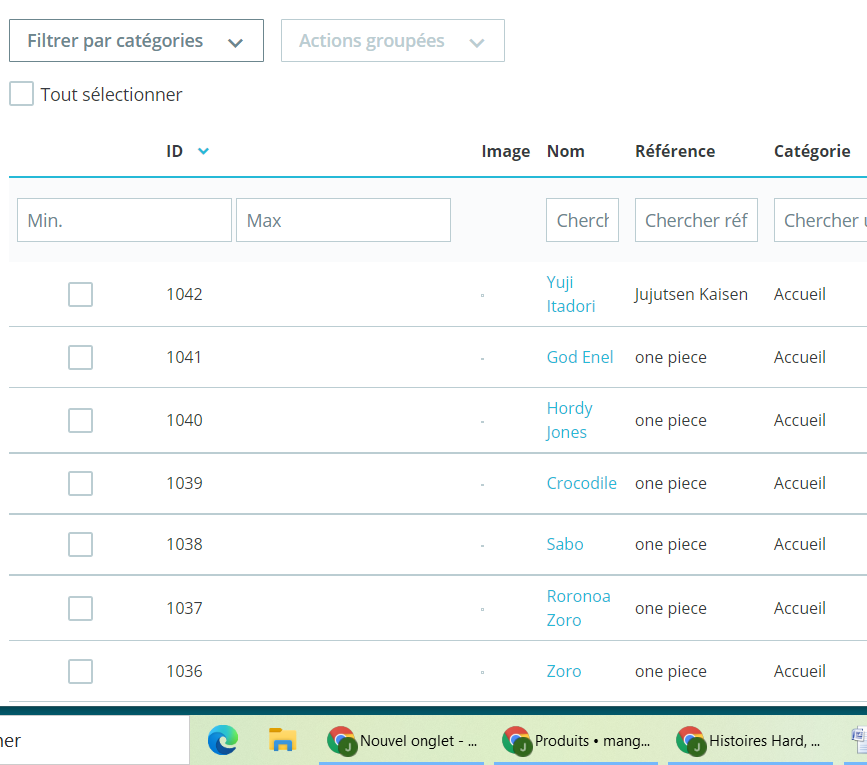Click the Chercher réf reference search field
This screenshot has height=765, width=867.
point(696,220)
